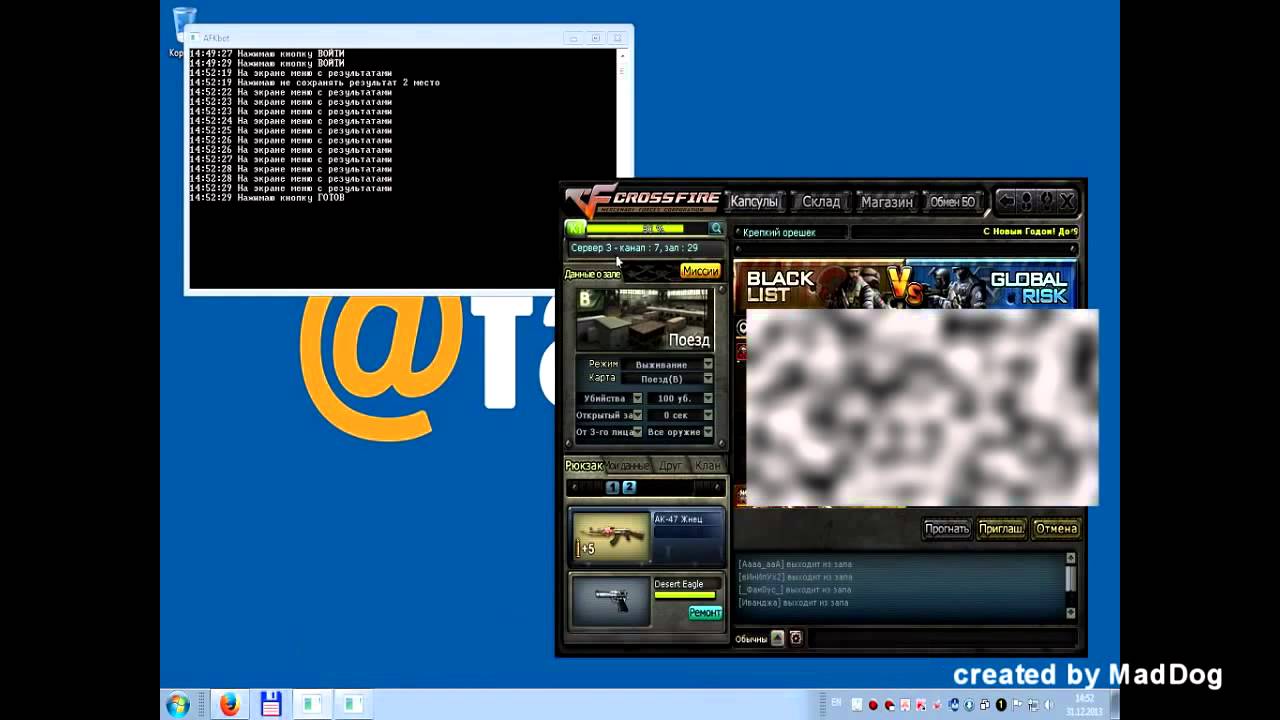Click the chat settings gear icon
Screen dimensions: 1280x720
[x=796, y=638]
